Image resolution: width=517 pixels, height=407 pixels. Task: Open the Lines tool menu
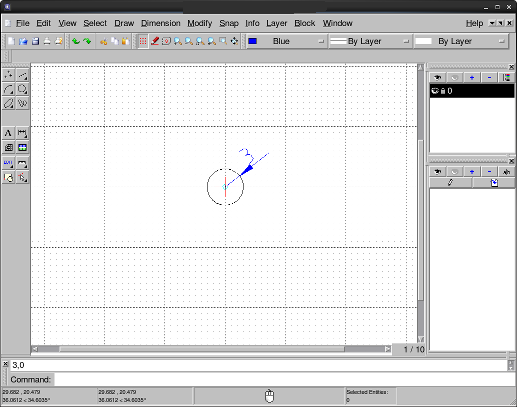22,75
